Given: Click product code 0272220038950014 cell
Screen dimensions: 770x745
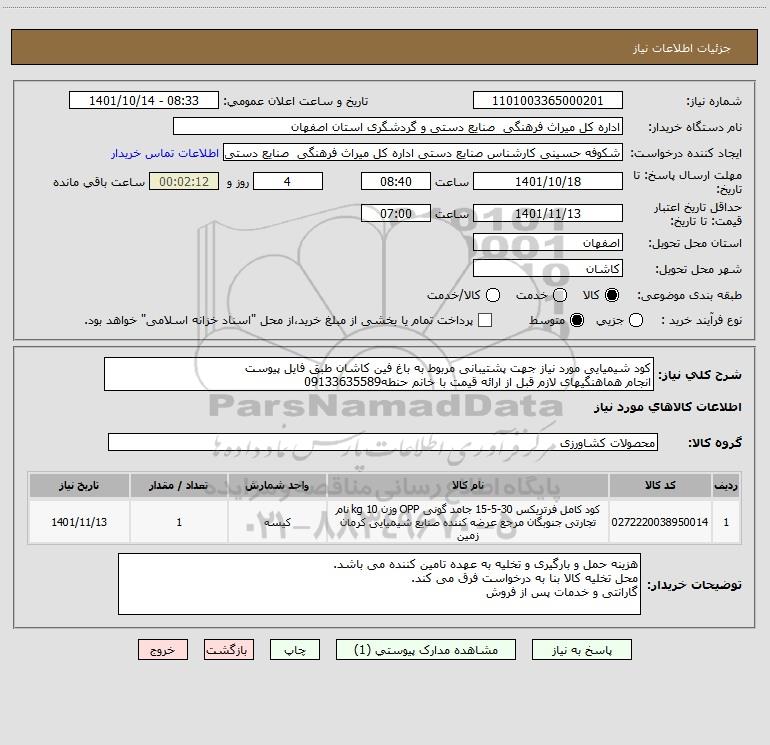Looking at the screenshot, I should tap(660, 522).
